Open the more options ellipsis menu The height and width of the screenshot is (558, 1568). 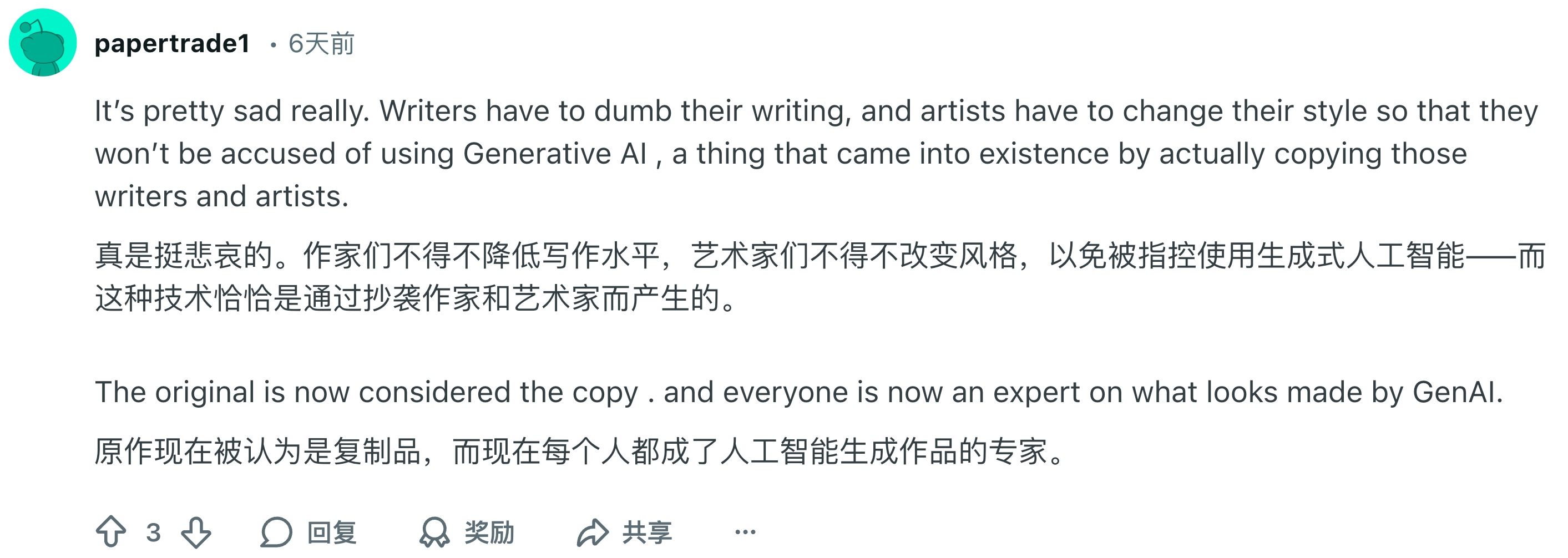(x=745, y=532)
